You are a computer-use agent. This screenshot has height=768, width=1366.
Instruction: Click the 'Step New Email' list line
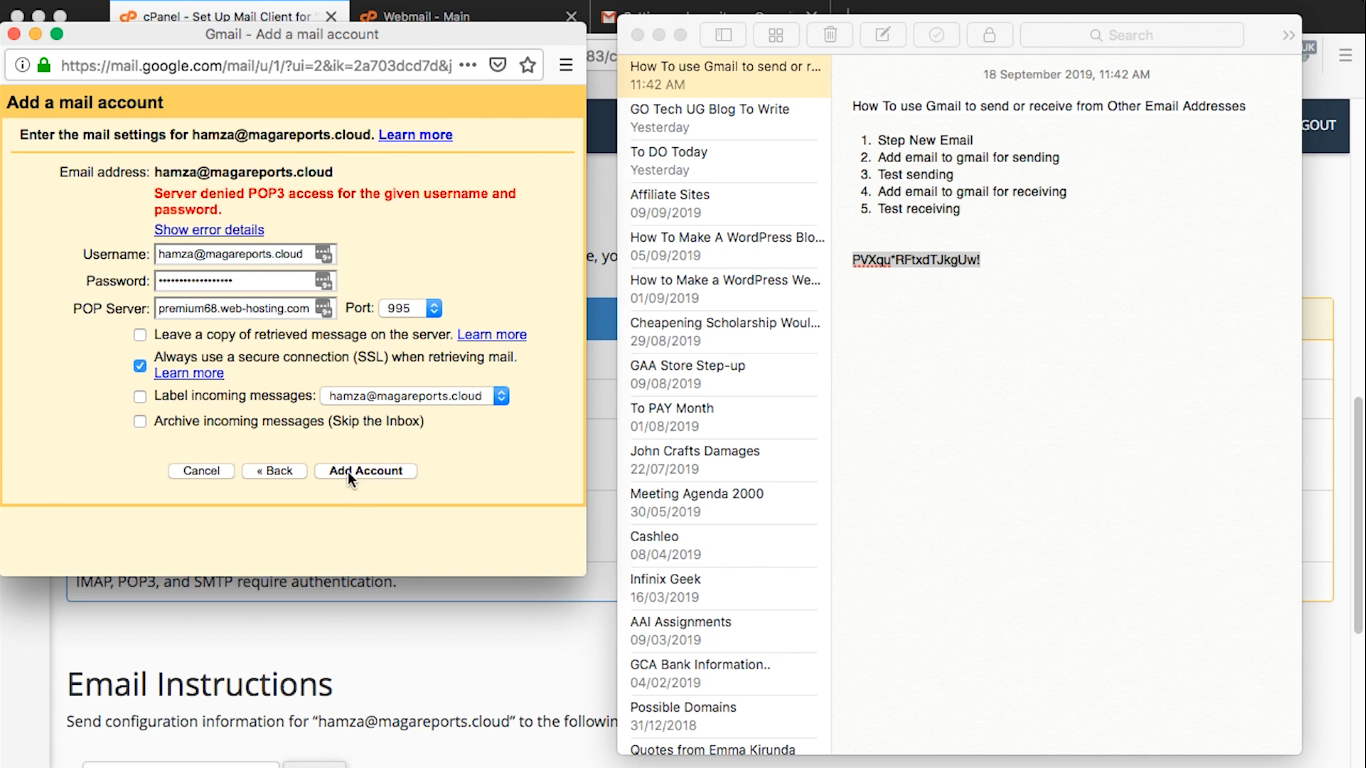click(x=925, y=140)
